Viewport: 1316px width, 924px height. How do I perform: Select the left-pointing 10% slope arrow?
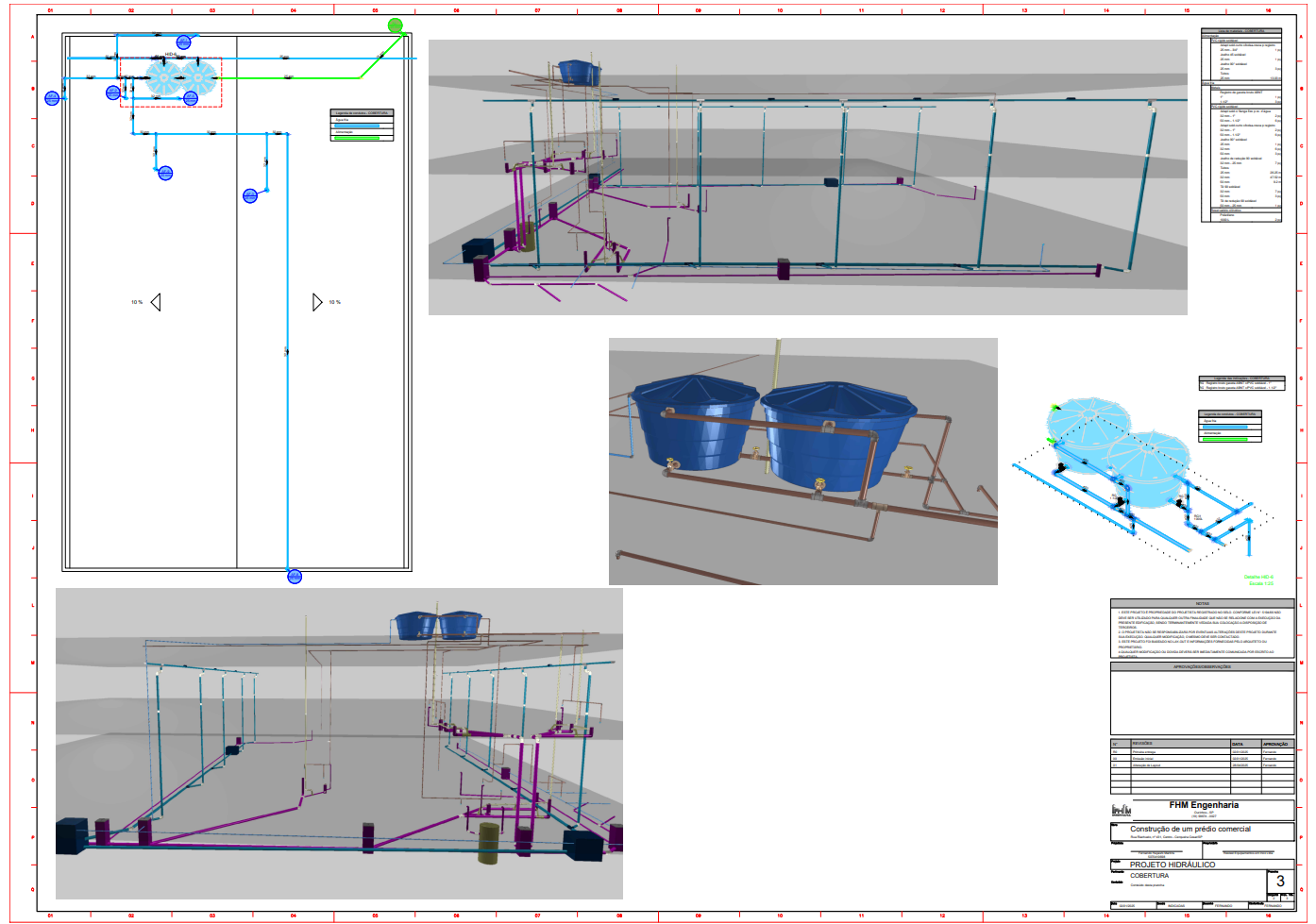[156, 302]
